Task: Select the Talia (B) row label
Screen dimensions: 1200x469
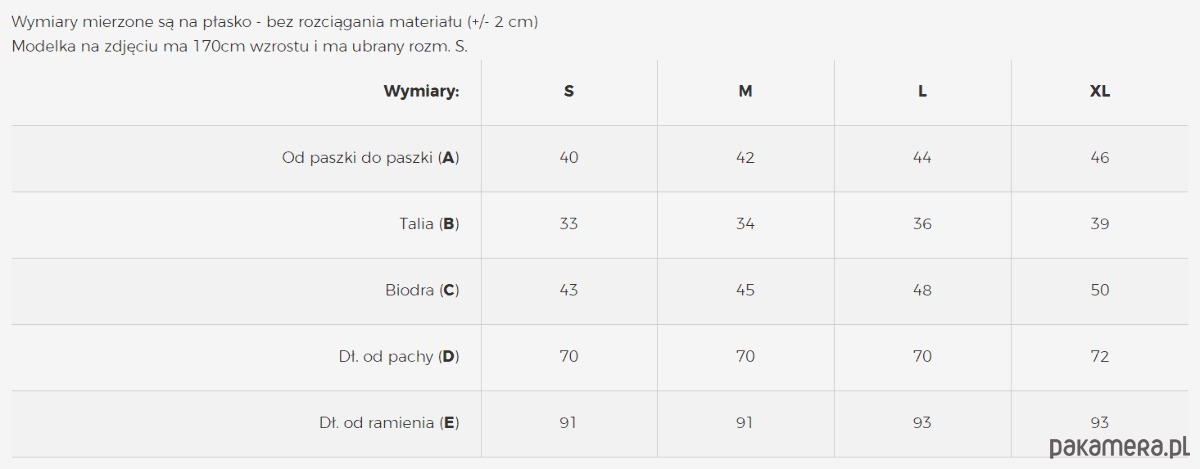Action: (429, 224)
